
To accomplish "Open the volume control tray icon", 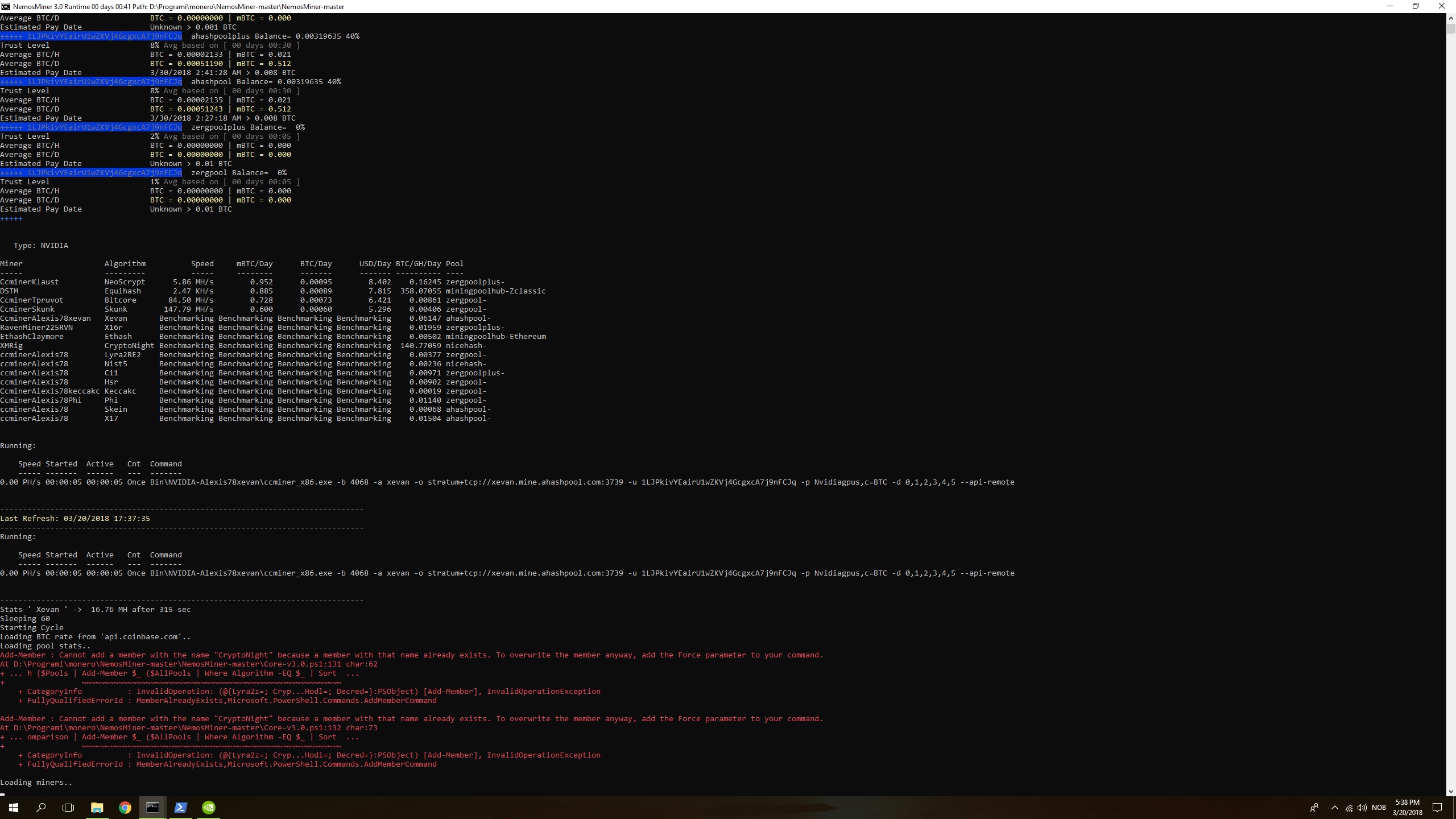I will click(x=1362, y=808).
